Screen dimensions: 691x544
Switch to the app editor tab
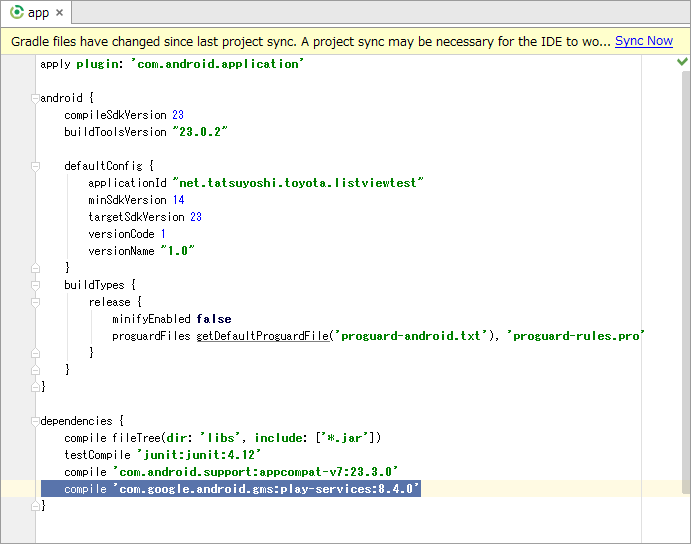coord(36,12)
